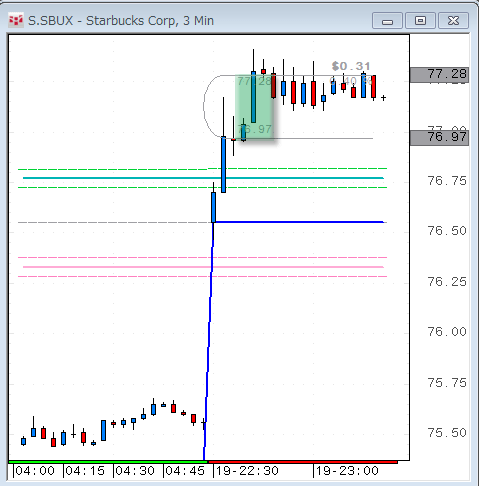Minimize the Starbucks Corp chart window

click(x=387, y=21)
